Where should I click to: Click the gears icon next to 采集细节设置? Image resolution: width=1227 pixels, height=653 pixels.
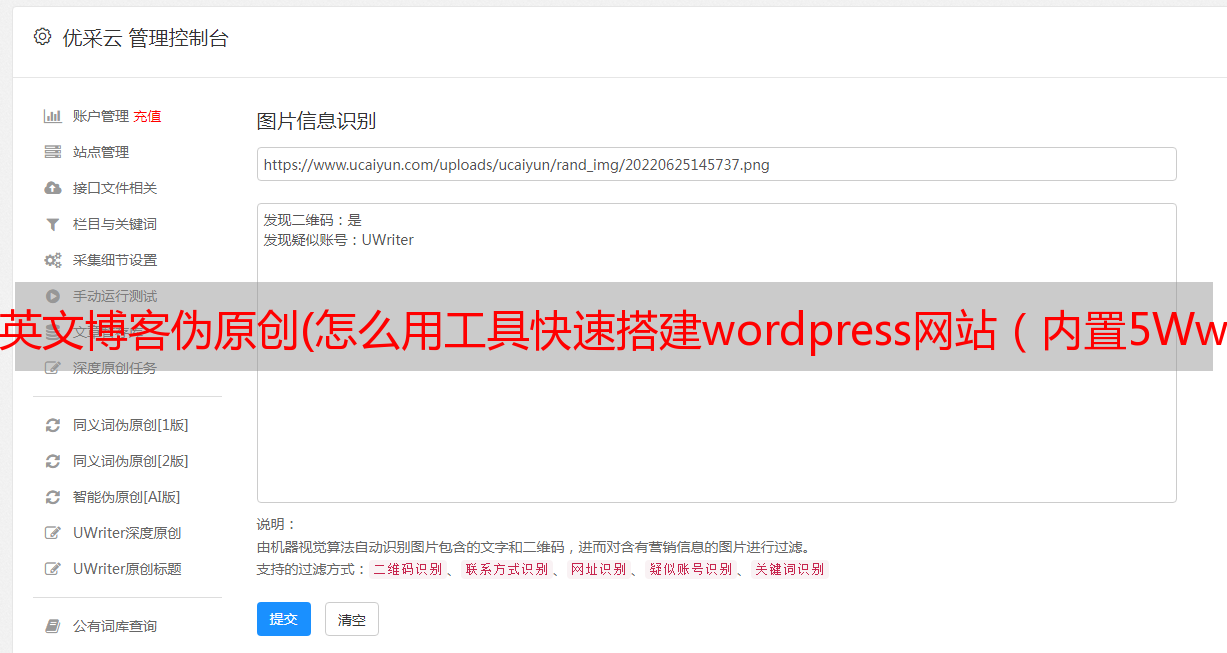click(x=53, y=260)
